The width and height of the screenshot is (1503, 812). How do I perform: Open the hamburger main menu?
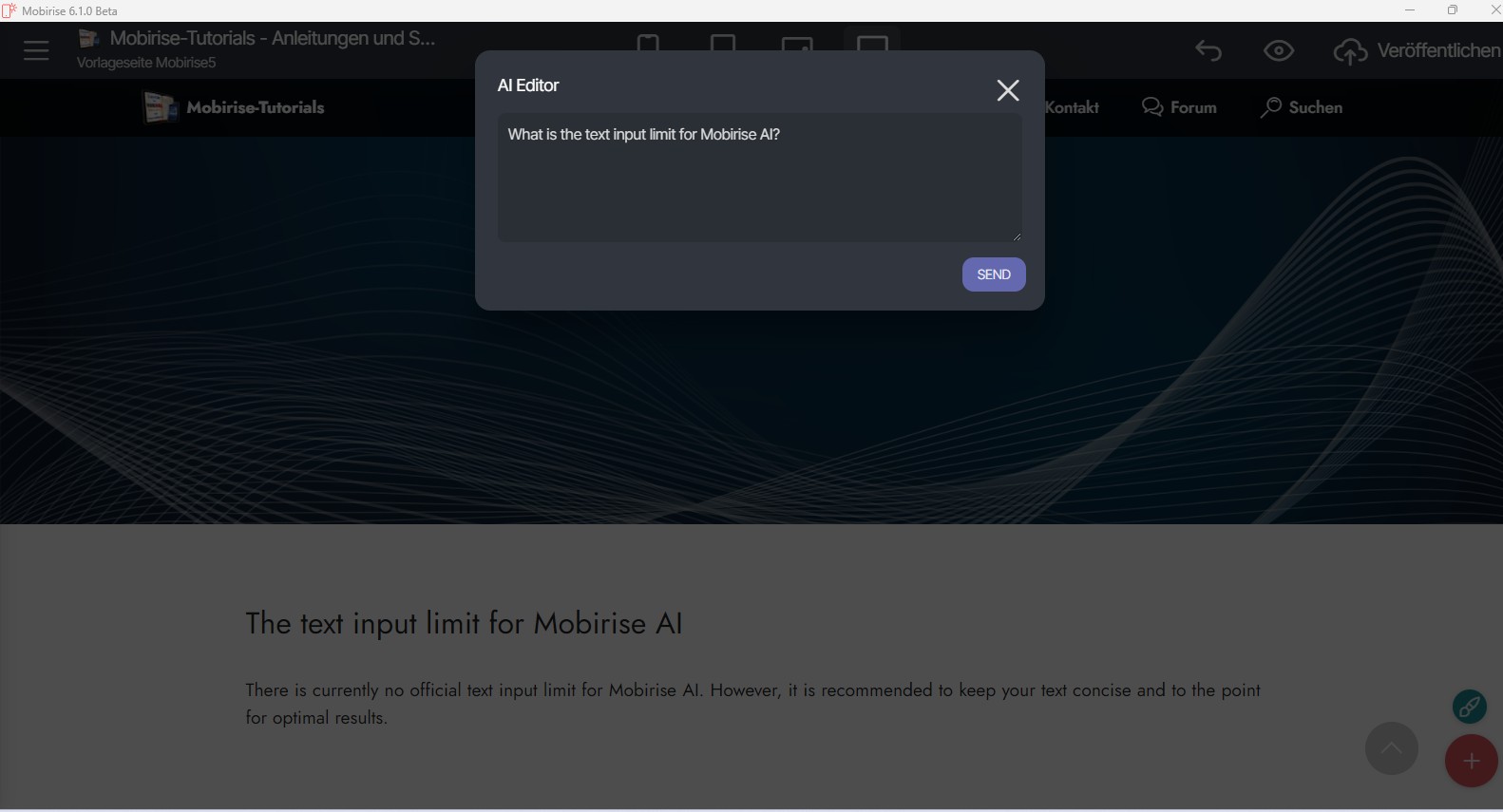click(x=36, y=50)
